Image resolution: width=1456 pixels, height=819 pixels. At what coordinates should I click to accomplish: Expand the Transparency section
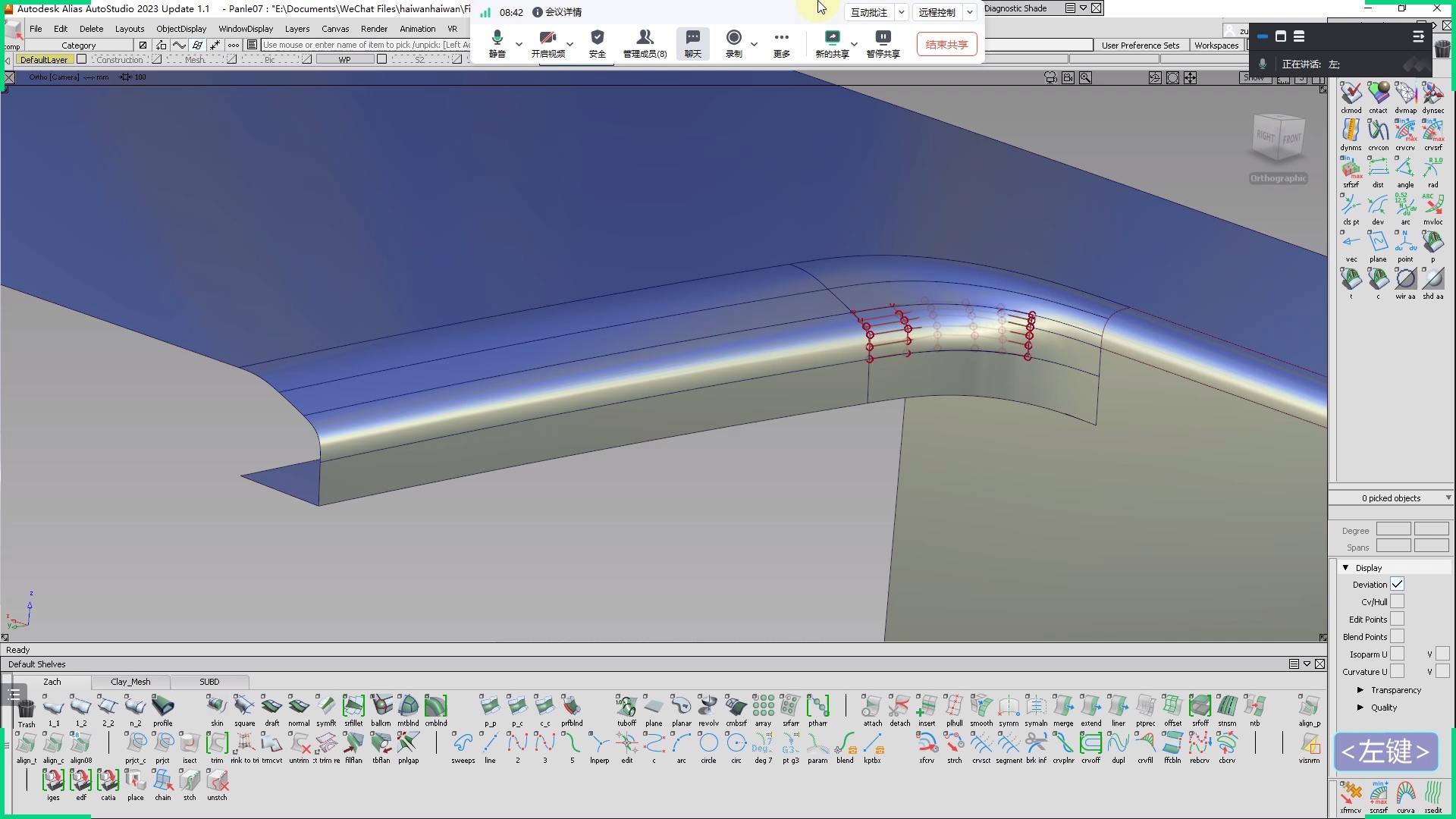tap(1360, 690)
